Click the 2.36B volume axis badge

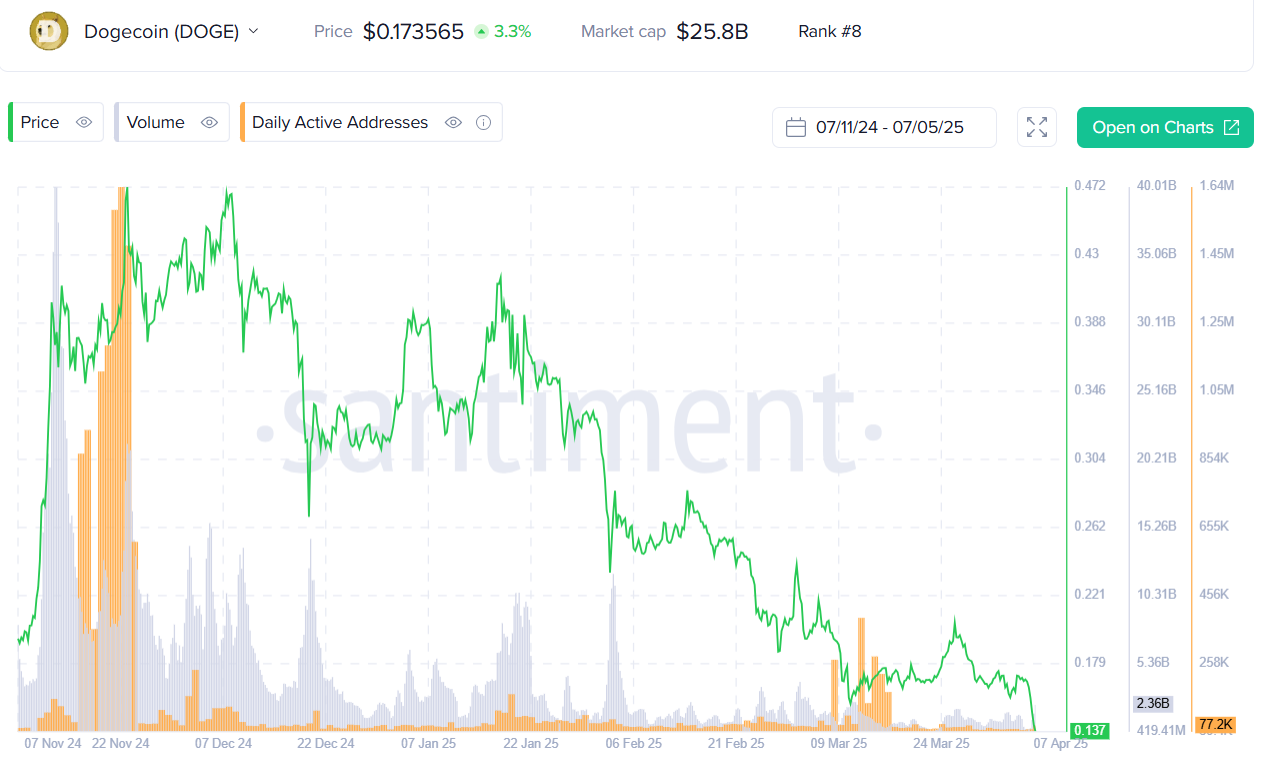click(1152, 703)
